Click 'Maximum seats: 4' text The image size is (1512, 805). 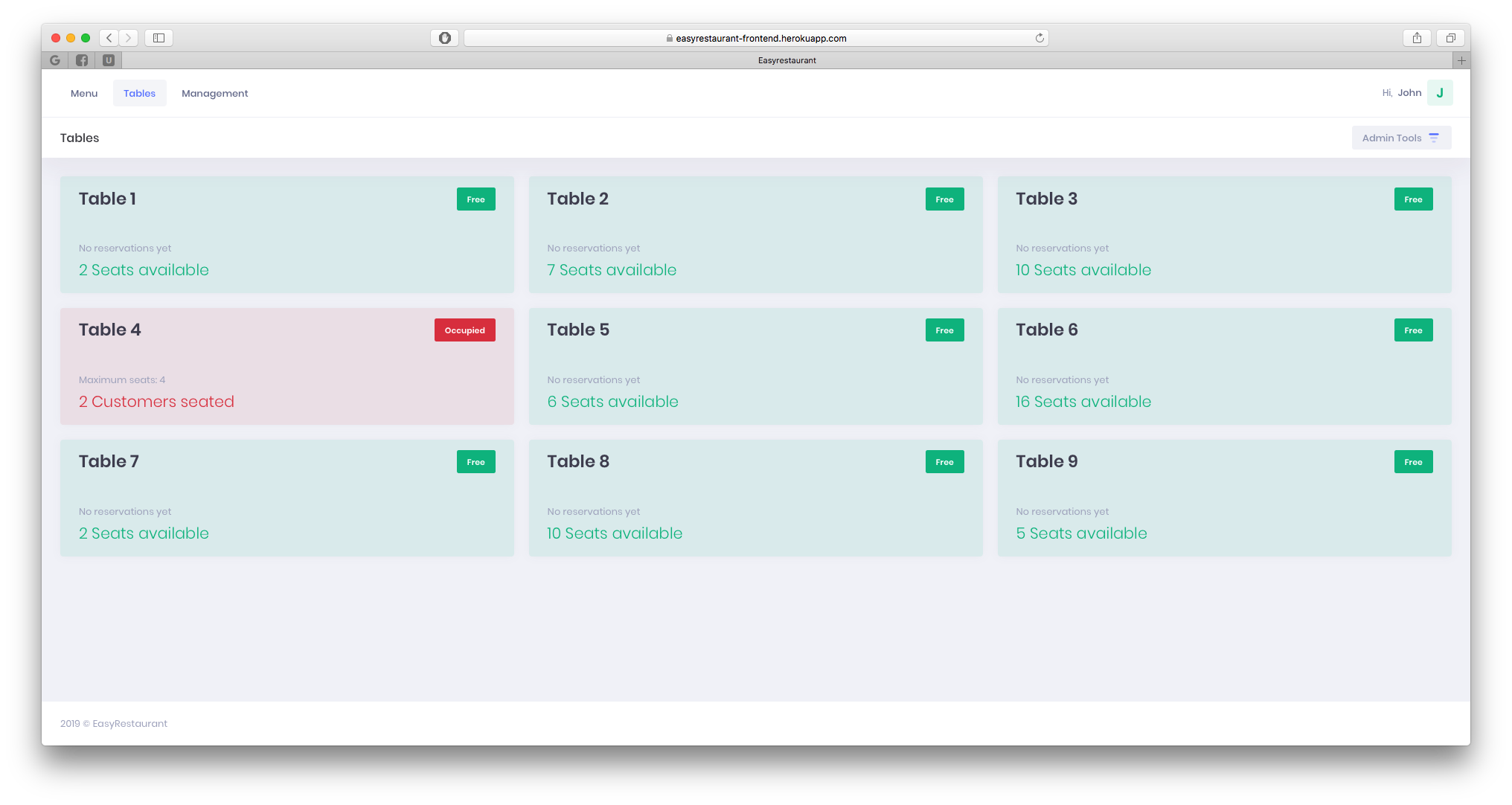(122, 380)
